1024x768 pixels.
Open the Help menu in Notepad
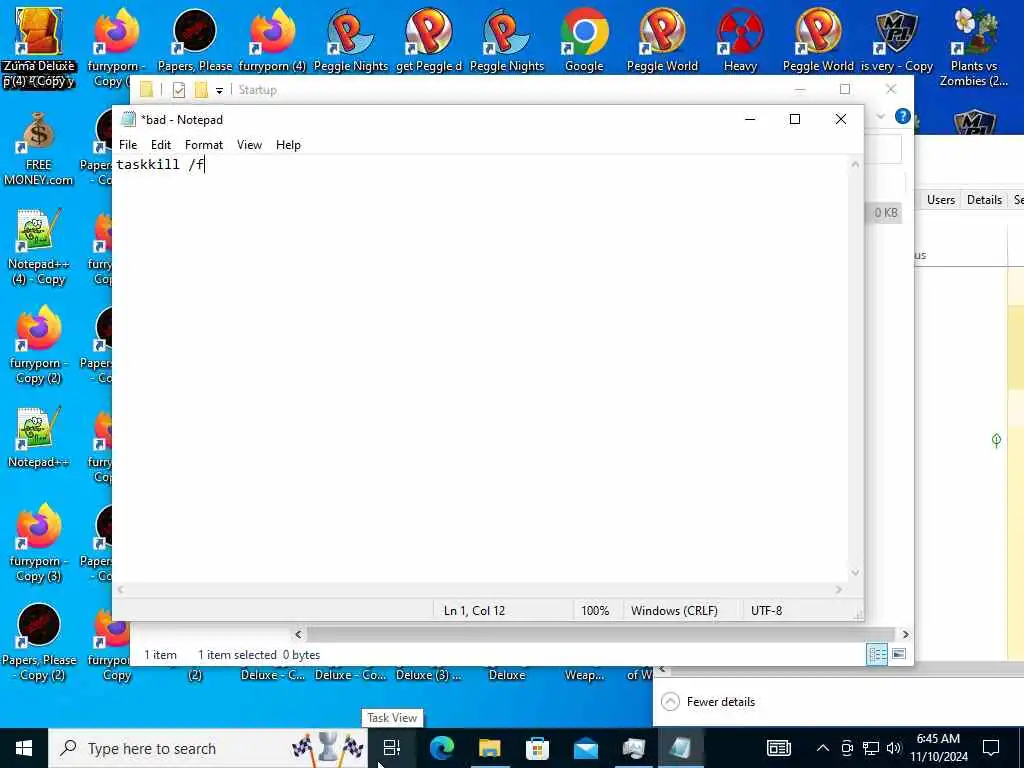tap(288, 145)
